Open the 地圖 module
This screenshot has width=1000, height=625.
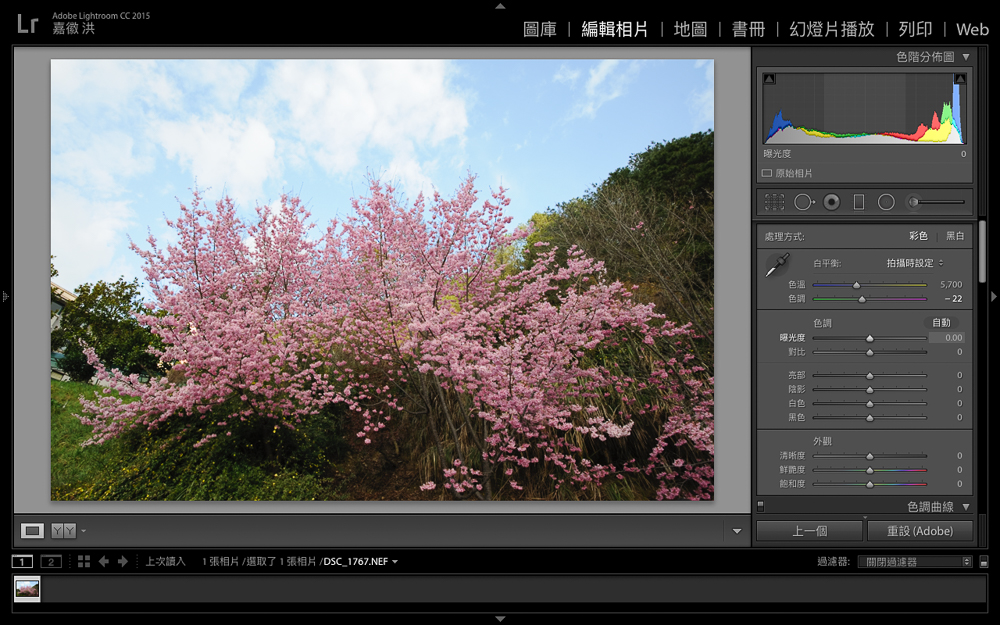690,29
